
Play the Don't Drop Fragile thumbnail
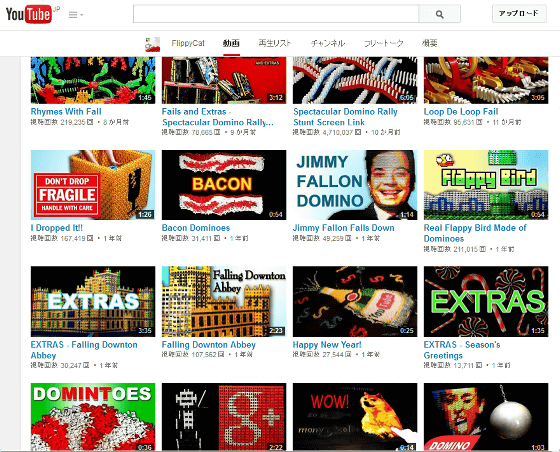[93, 185]
